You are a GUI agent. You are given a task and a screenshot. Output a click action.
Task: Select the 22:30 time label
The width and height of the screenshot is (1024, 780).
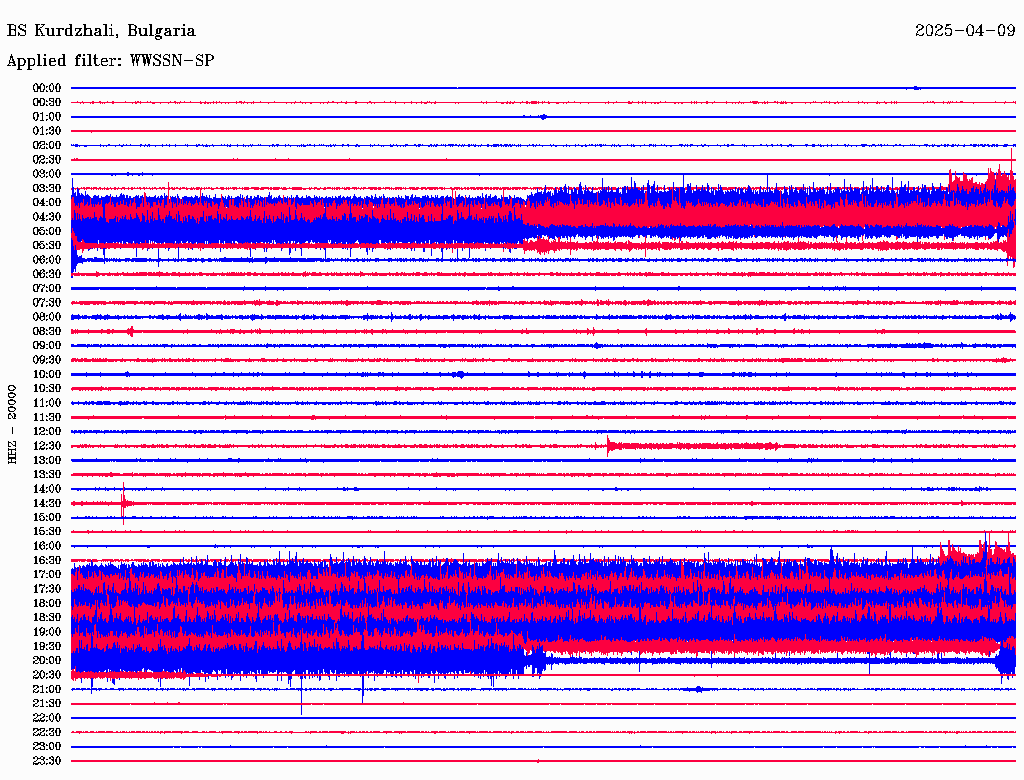tap(47, 732)
